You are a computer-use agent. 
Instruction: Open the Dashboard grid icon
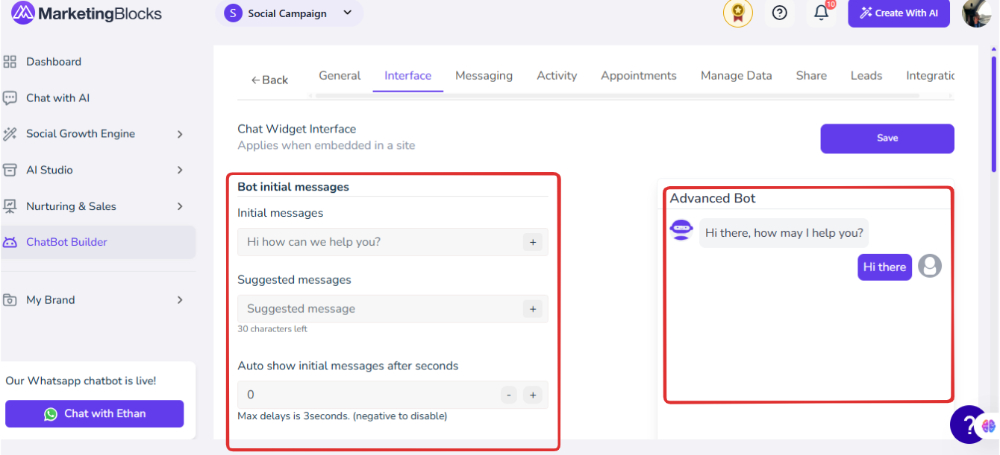[x=10, y=62]
